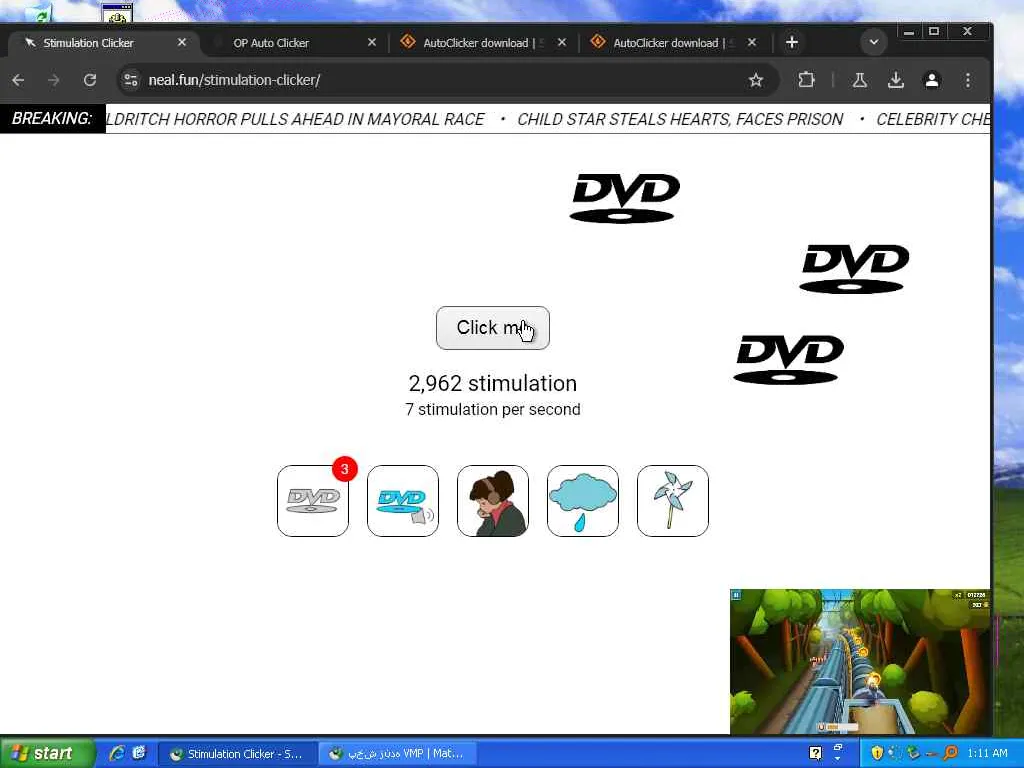Click the '2,962 stimulation' counter text
The width and height of the screenshot is (1024, 768).
[x=493, y=383]
